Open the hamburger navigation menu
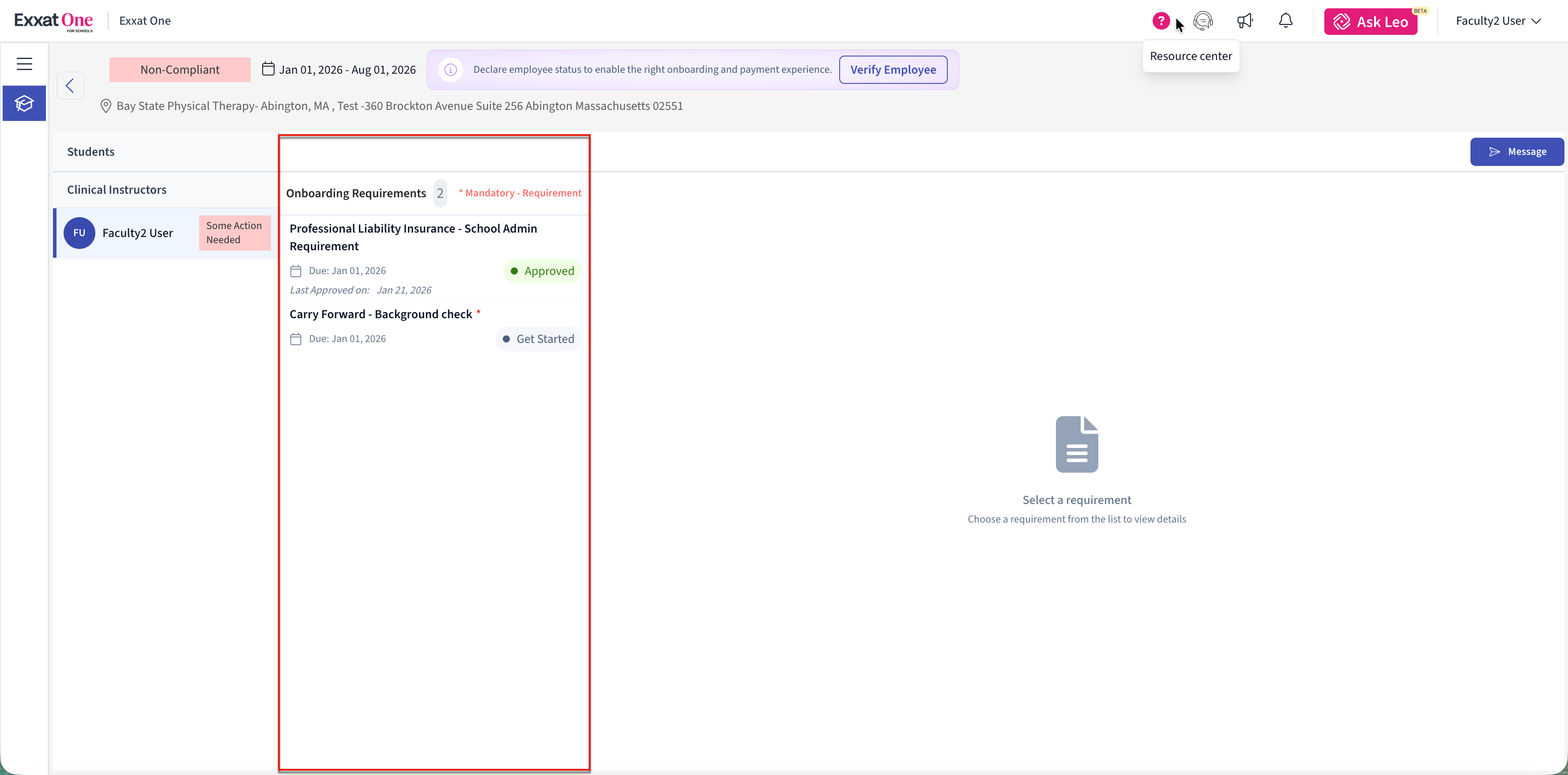Viewport: 1568px width, 775px height. [24, 63]
